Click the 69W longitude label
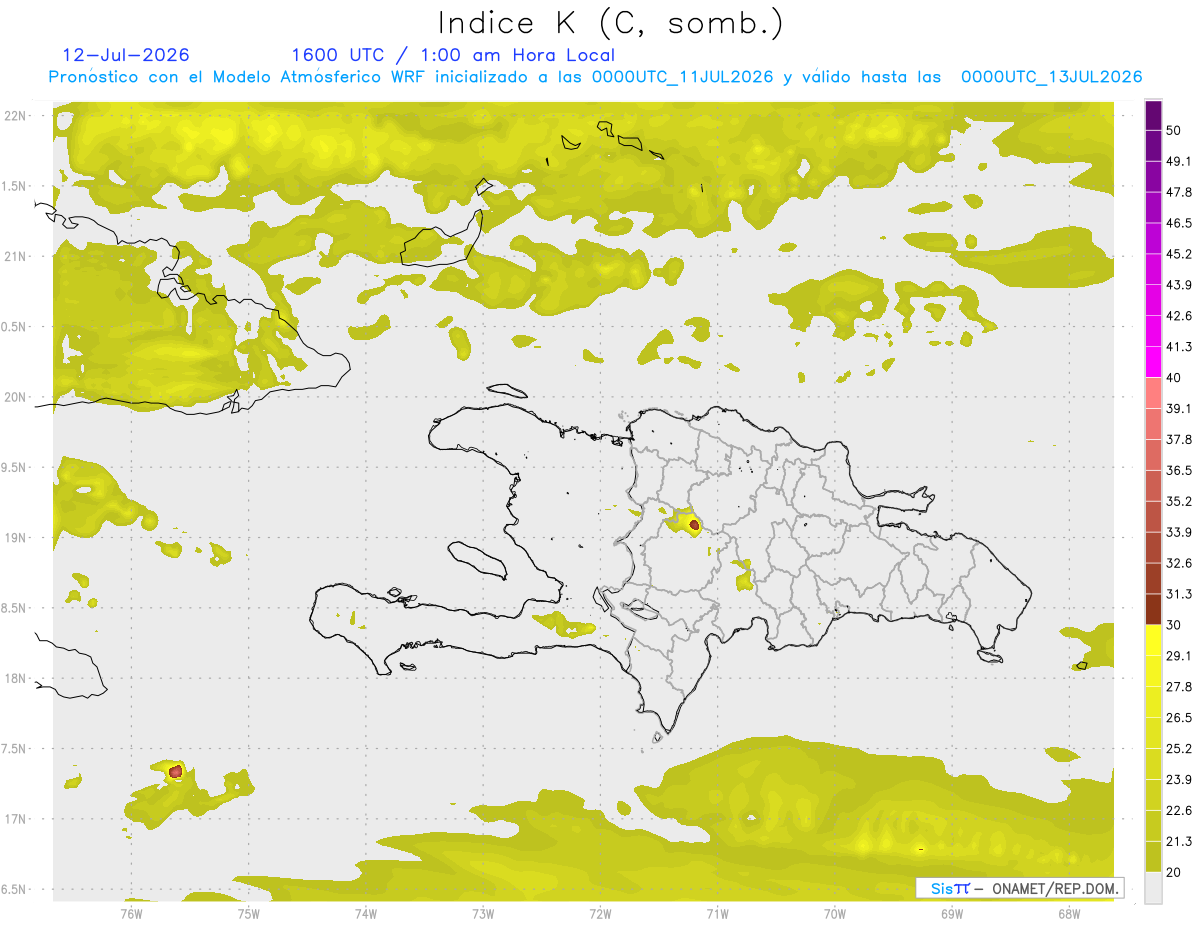Screen dimensions: 1200x927 click(x=952, y=913)
